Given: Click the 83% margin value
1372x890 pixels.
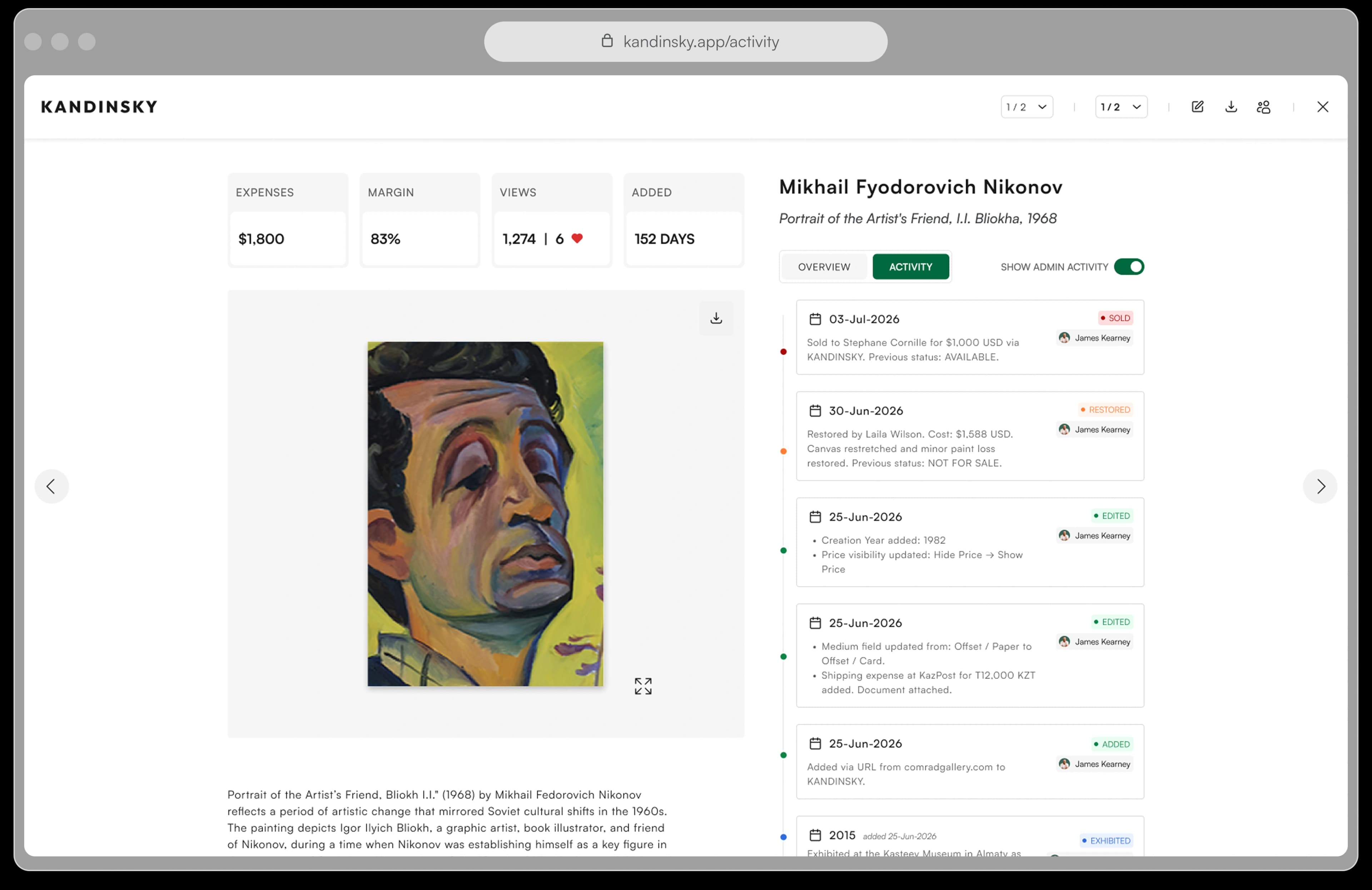Looking at the screenshot, I should (385, 239).
